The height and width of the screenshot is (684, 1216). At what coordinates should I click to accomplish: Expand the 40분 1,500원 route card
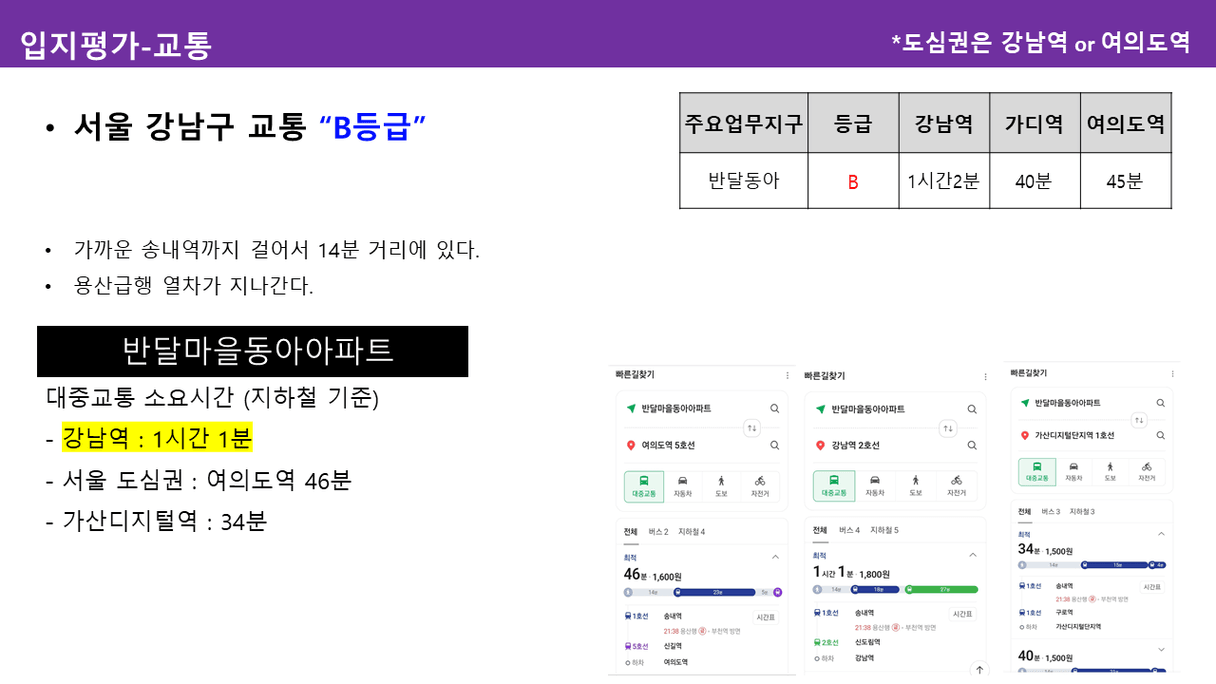pyautogui.click(x=1161, y=649)
